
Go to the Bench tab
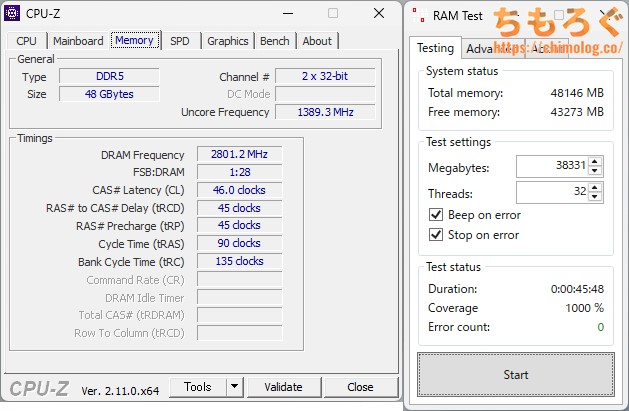click(x=275, y=41)
